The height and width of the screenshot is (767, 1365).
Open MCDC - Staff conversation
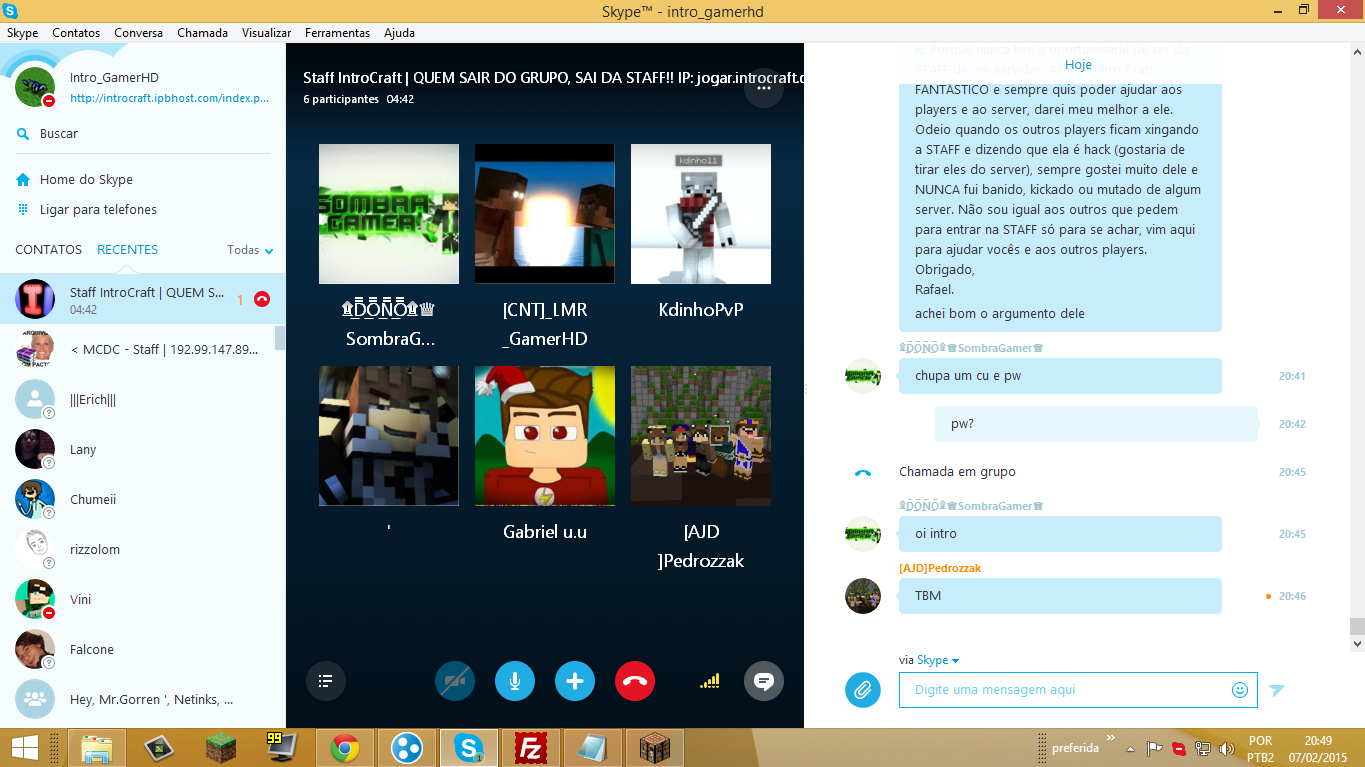click(x=142, y=349)
